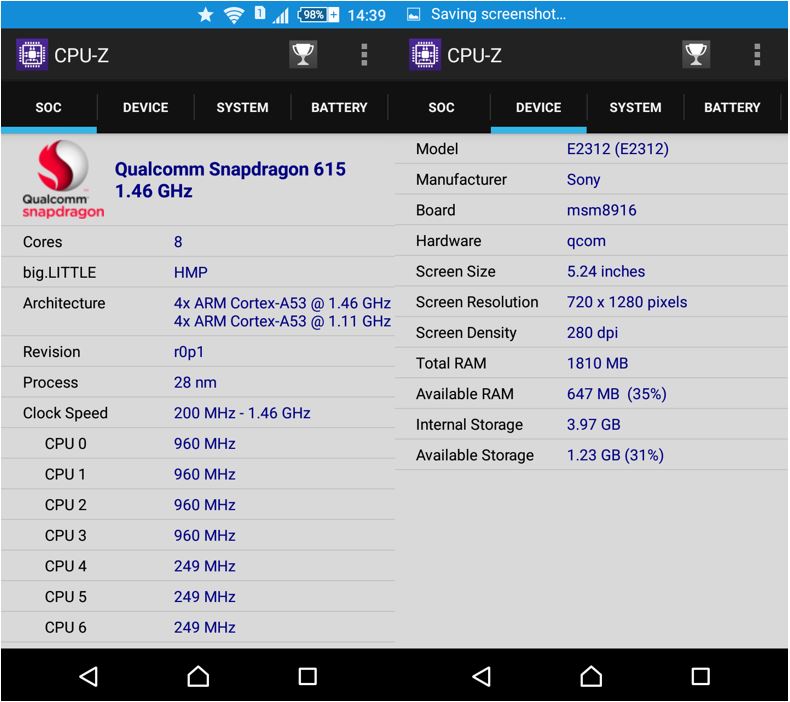The height and width of the screenshot is (702, 790).
Task: Tap the trophy icon in left CPU-Z header
Action: [303, 54]
